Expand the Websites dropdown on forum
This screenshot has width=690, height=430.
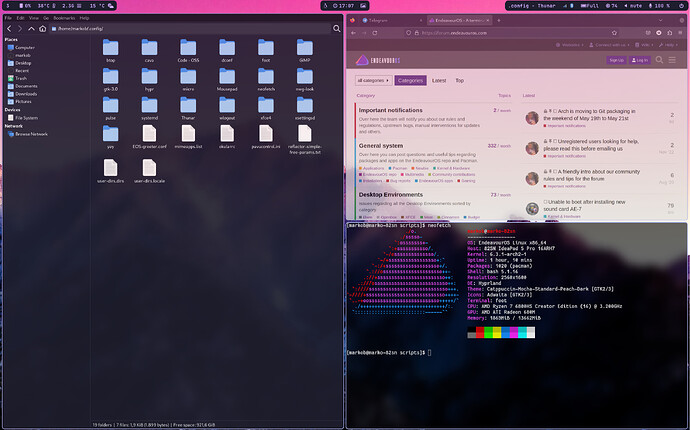570,45
